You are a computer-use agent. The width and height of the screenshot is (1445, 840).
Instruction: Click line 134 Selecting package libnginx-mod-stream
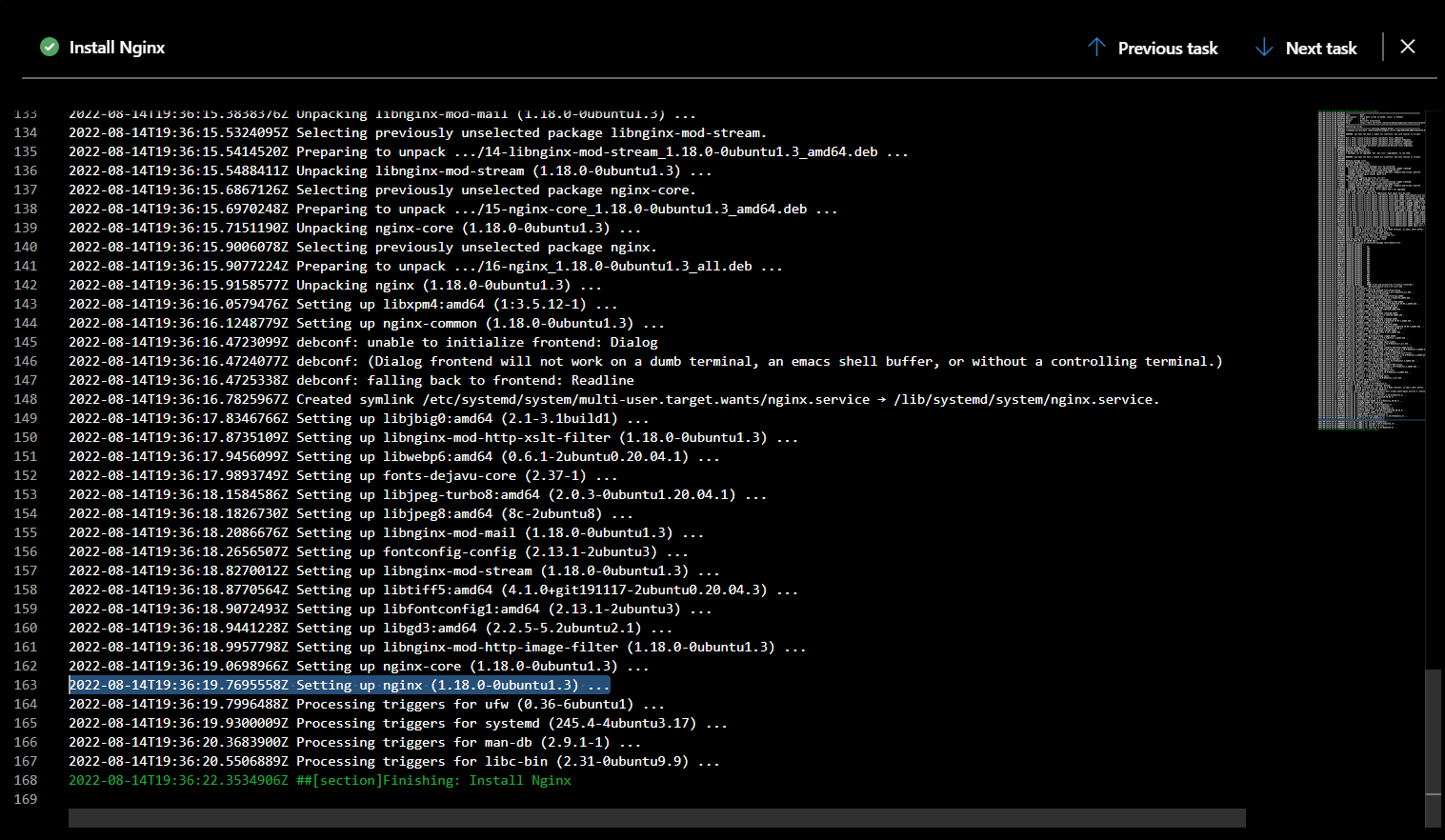[418, 132]
